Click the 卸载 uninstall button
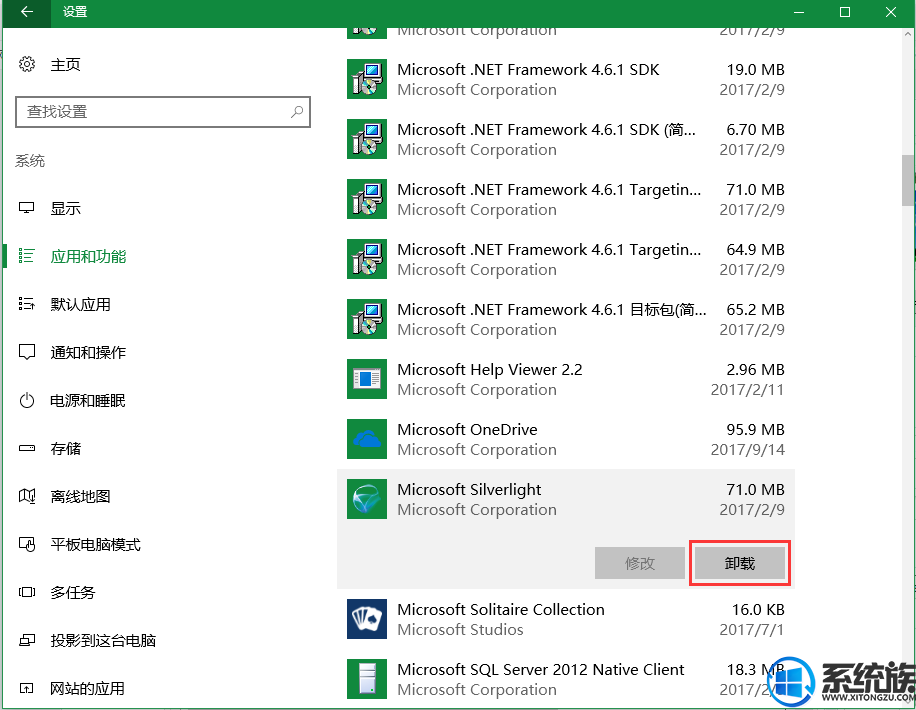This screenshot has height=710, width=916. point(740,563)
